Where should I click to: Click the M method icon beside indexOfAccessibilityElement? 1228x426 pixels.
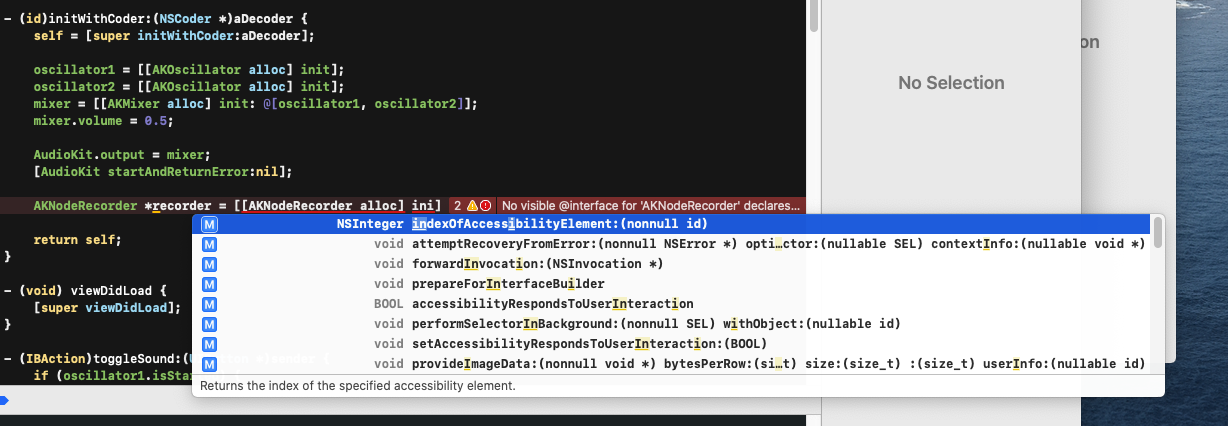[210, 224]
